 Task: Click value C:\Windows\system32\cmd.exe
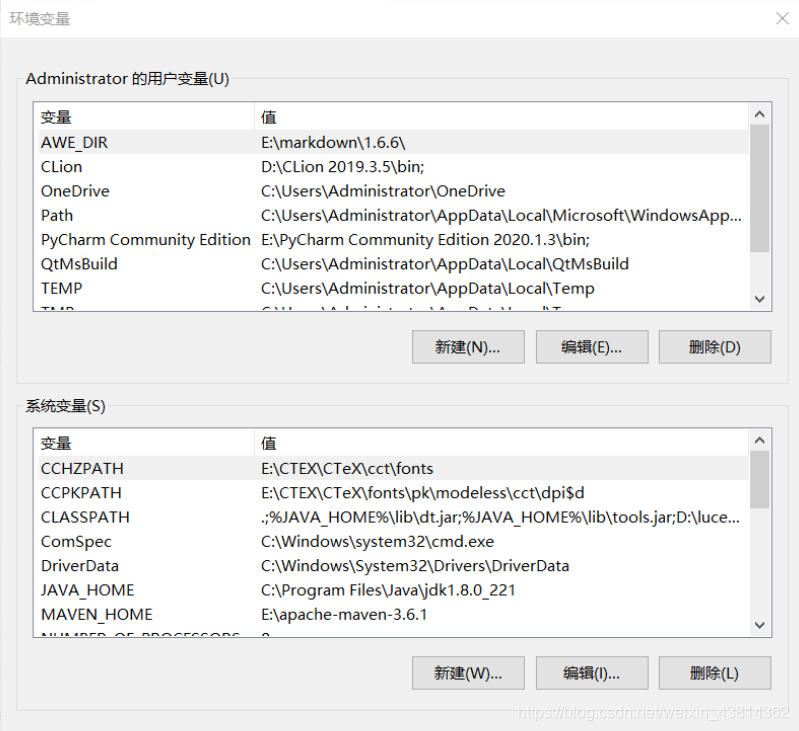pyautogui.click(x=378, y=542)
